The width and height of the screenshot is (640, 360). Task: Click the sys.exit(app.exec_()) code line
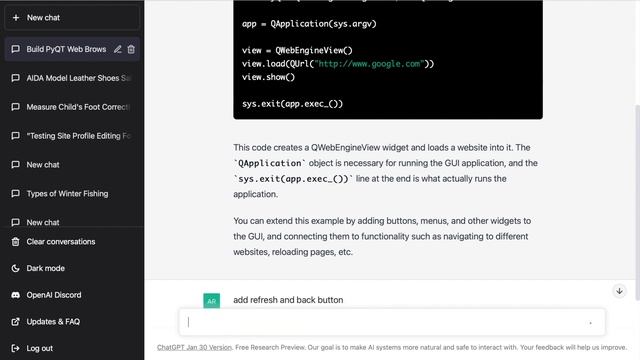point(293,104)
